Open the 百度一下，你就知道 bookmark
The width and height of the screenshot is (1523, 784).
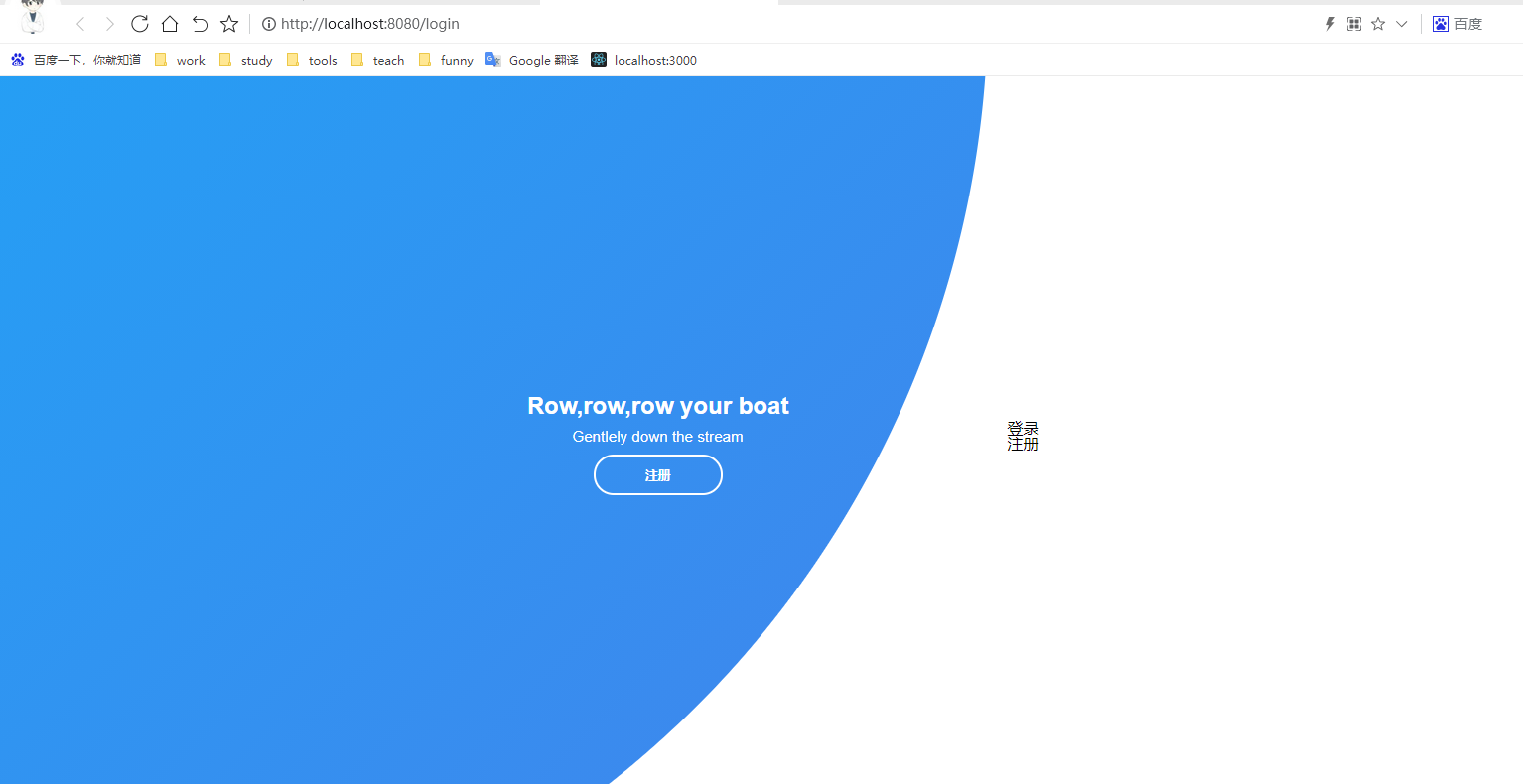(x=76, y=60)
